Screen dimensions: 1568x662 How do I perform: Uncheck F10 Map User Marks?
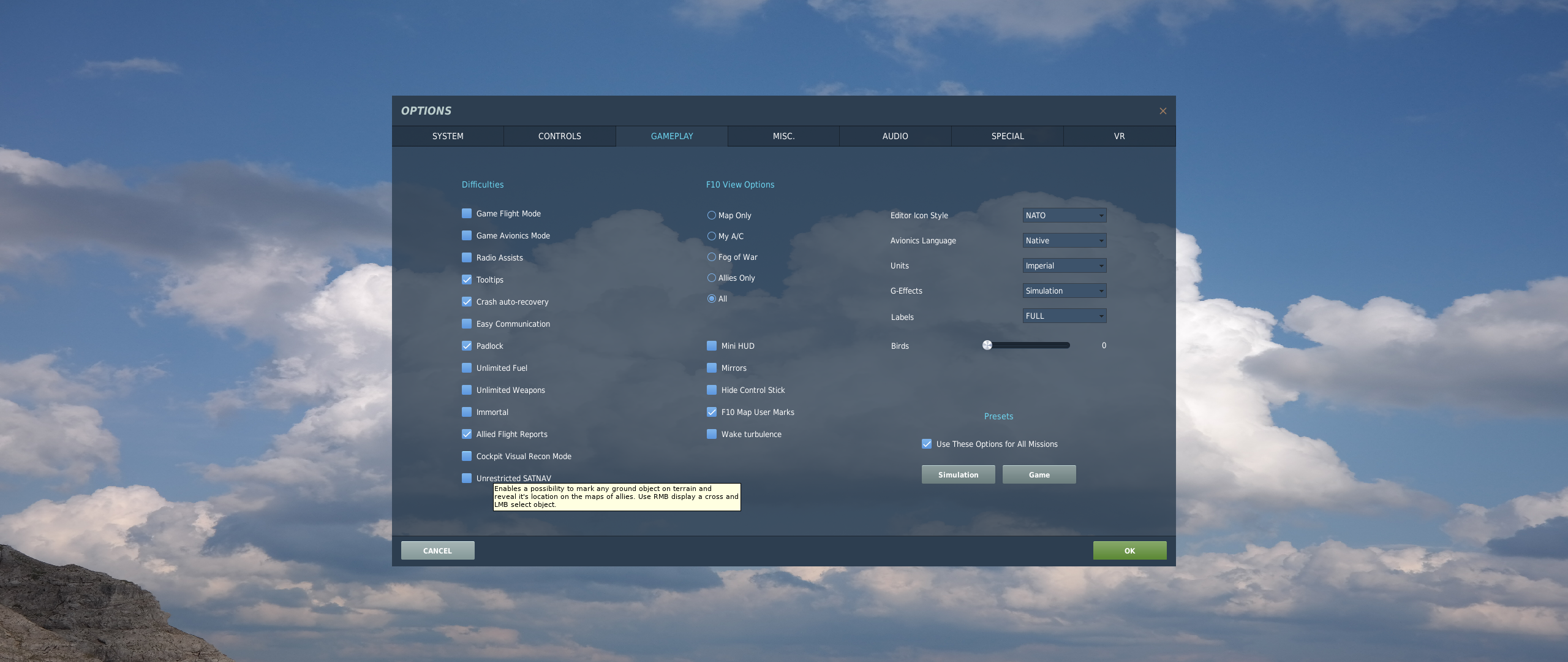pos(712,412)
